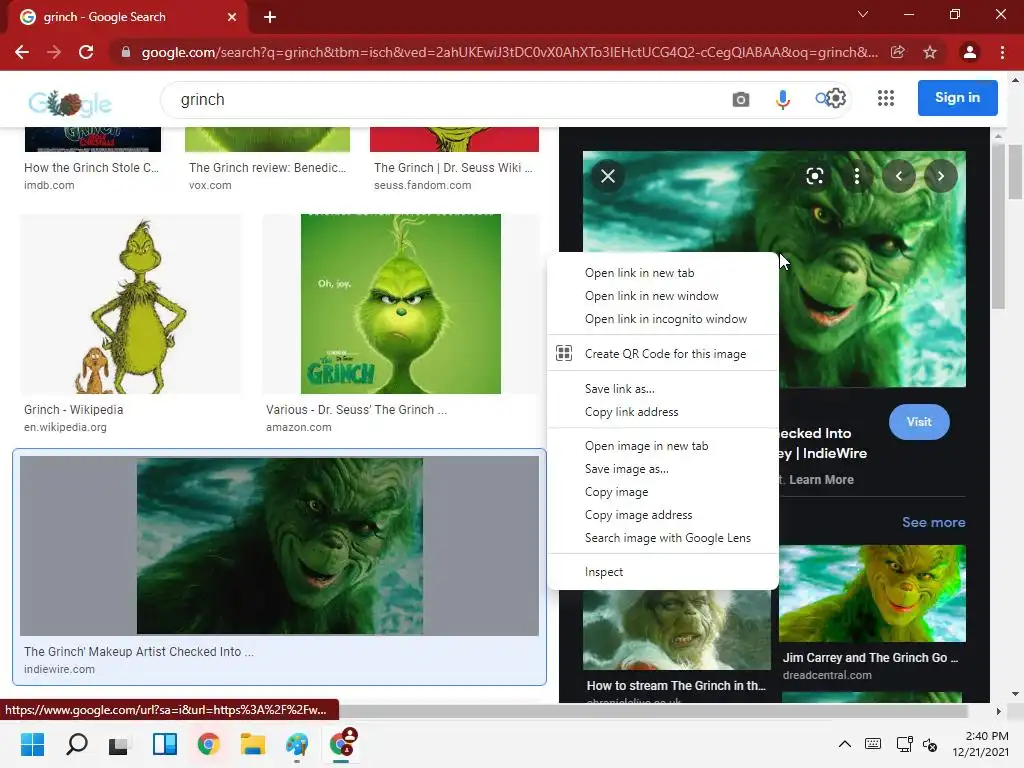The height and width of the screenshot is (768, 1024).
Task: Click the Visit button
Action: (919, 422)
